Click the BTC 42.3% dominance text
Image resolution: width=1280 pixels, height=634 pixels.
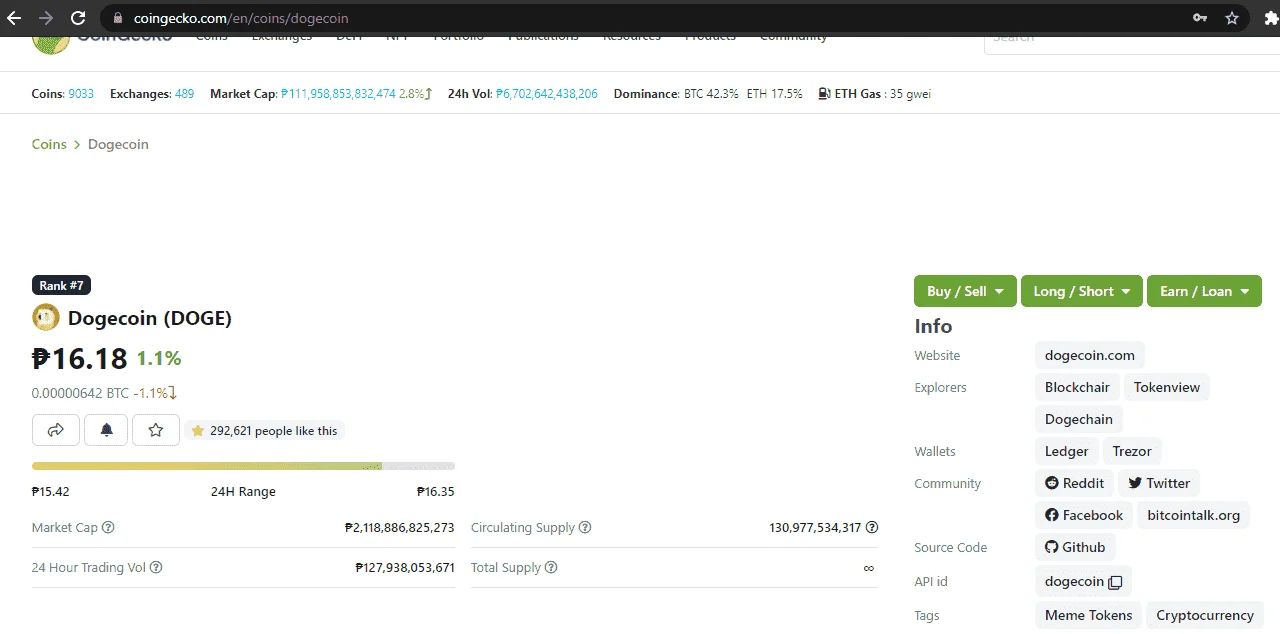711,94
